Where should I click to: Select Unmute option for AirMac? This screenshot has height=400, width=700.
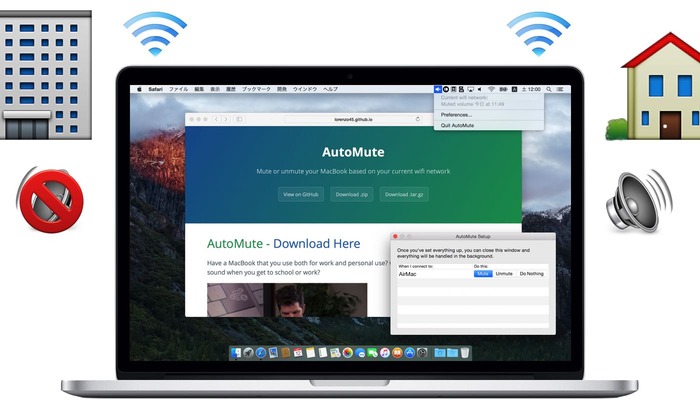504,274
